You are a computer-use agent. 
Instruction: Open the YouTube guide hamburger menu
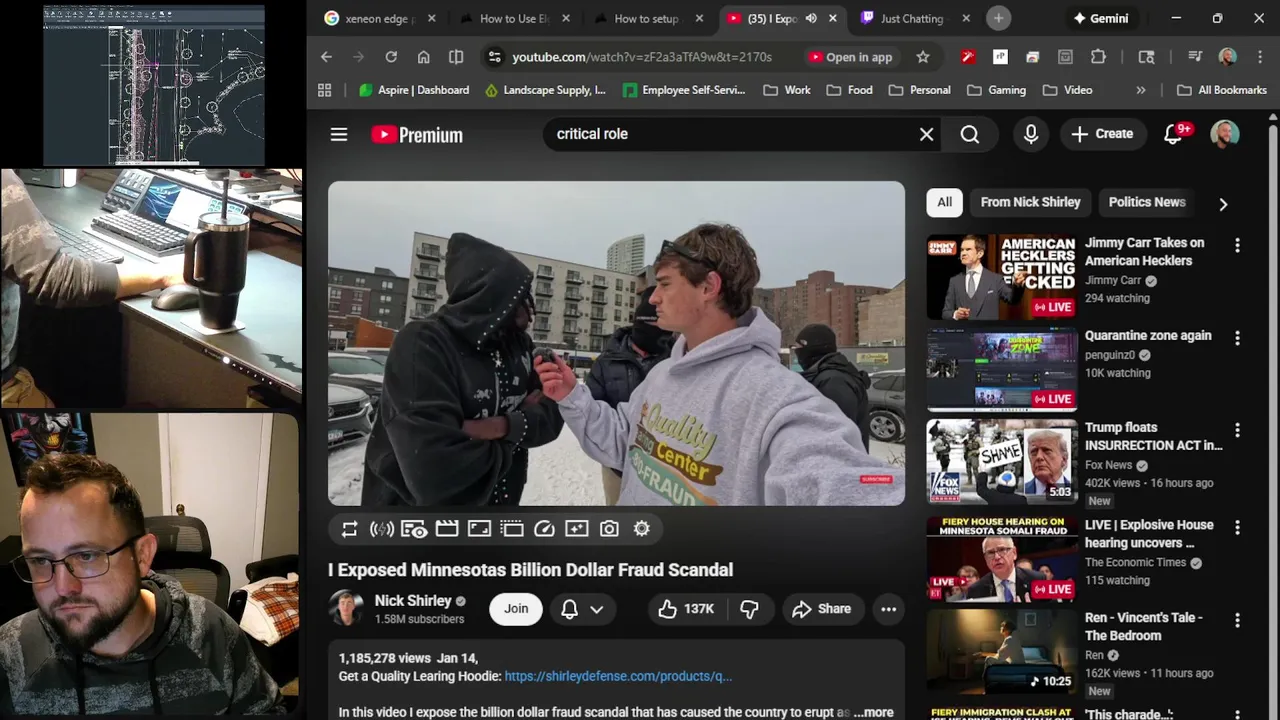[x=339, y=134]
